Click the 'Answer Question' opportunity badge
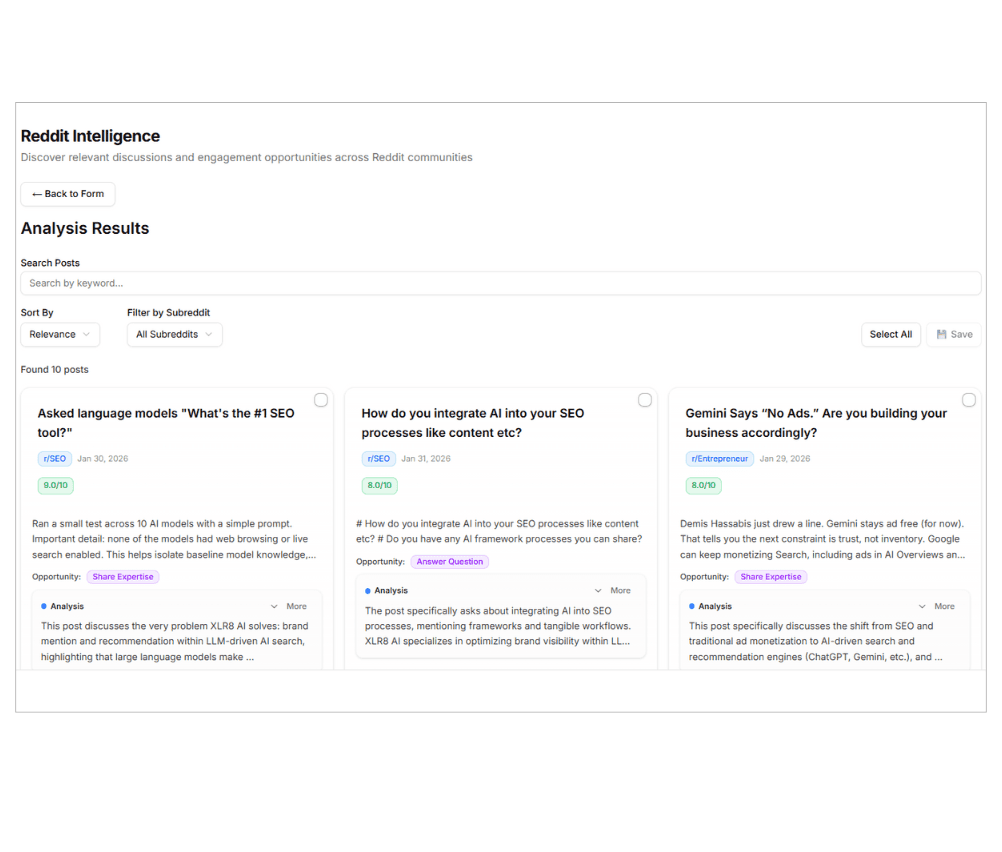Image resolution: width=1002 pixels, height=852 pixels. coord(450,561)
